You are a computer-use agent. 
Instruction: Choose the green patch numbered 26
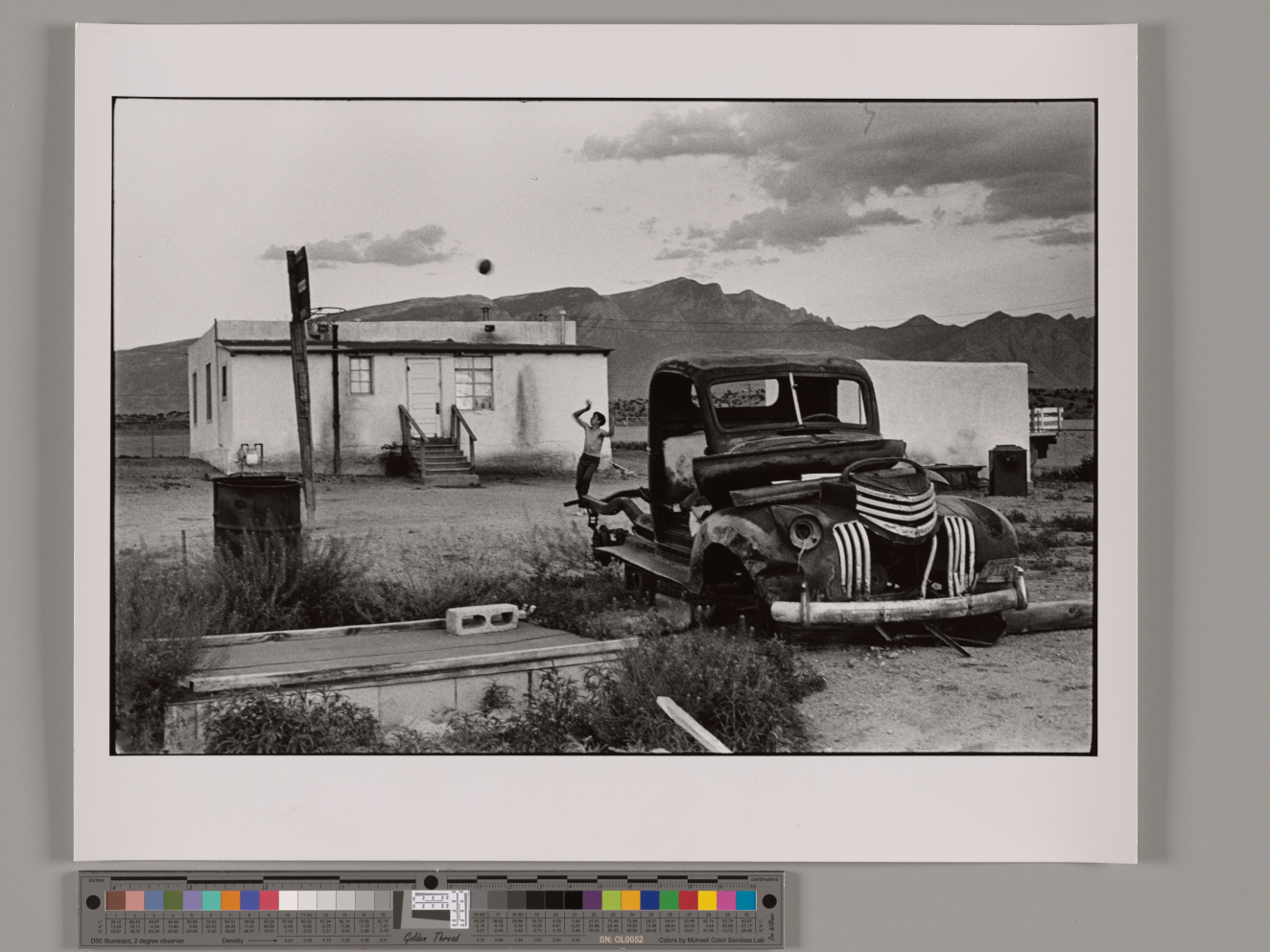669,900
